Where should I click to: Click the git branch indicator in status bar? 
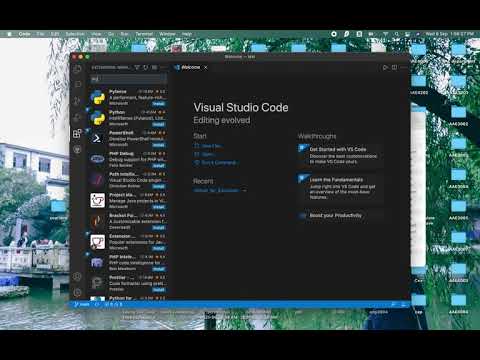click(x=82, y=304)
